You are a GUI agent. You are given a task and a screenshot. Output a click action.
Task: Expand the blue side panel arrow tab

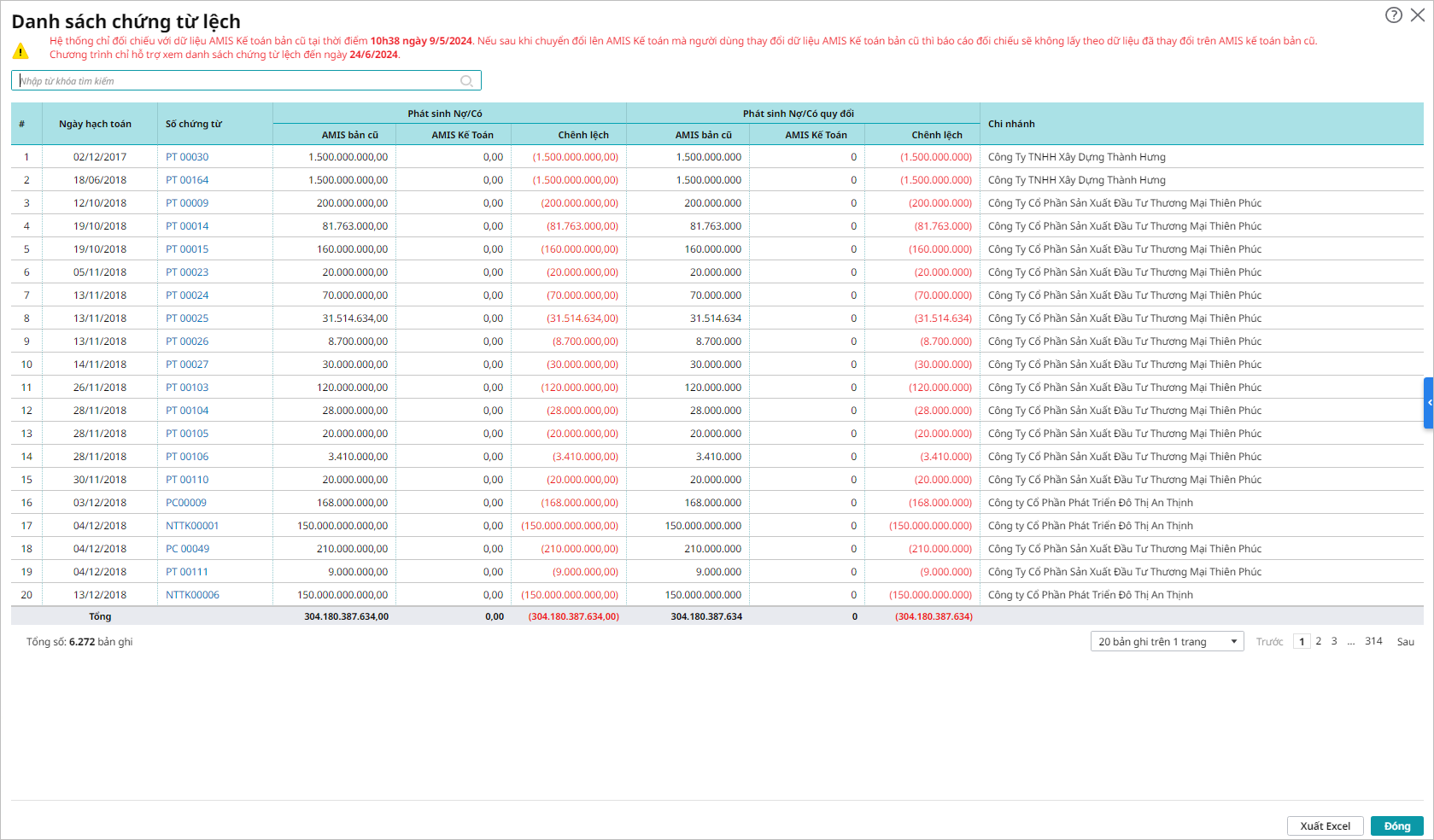[x=1429, y=403]
